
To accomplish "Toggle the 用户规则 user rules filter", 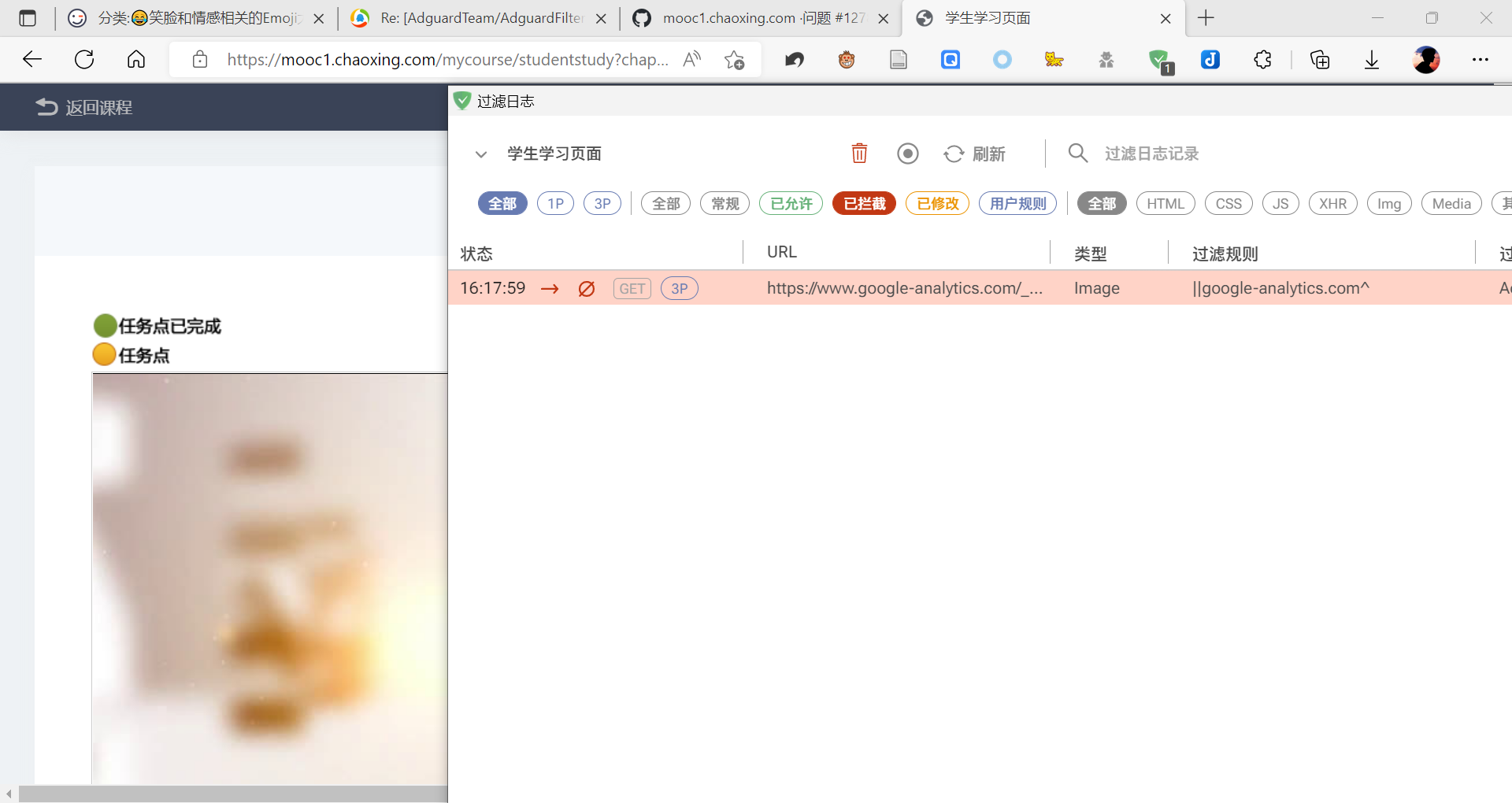I will coord(1017,203).
